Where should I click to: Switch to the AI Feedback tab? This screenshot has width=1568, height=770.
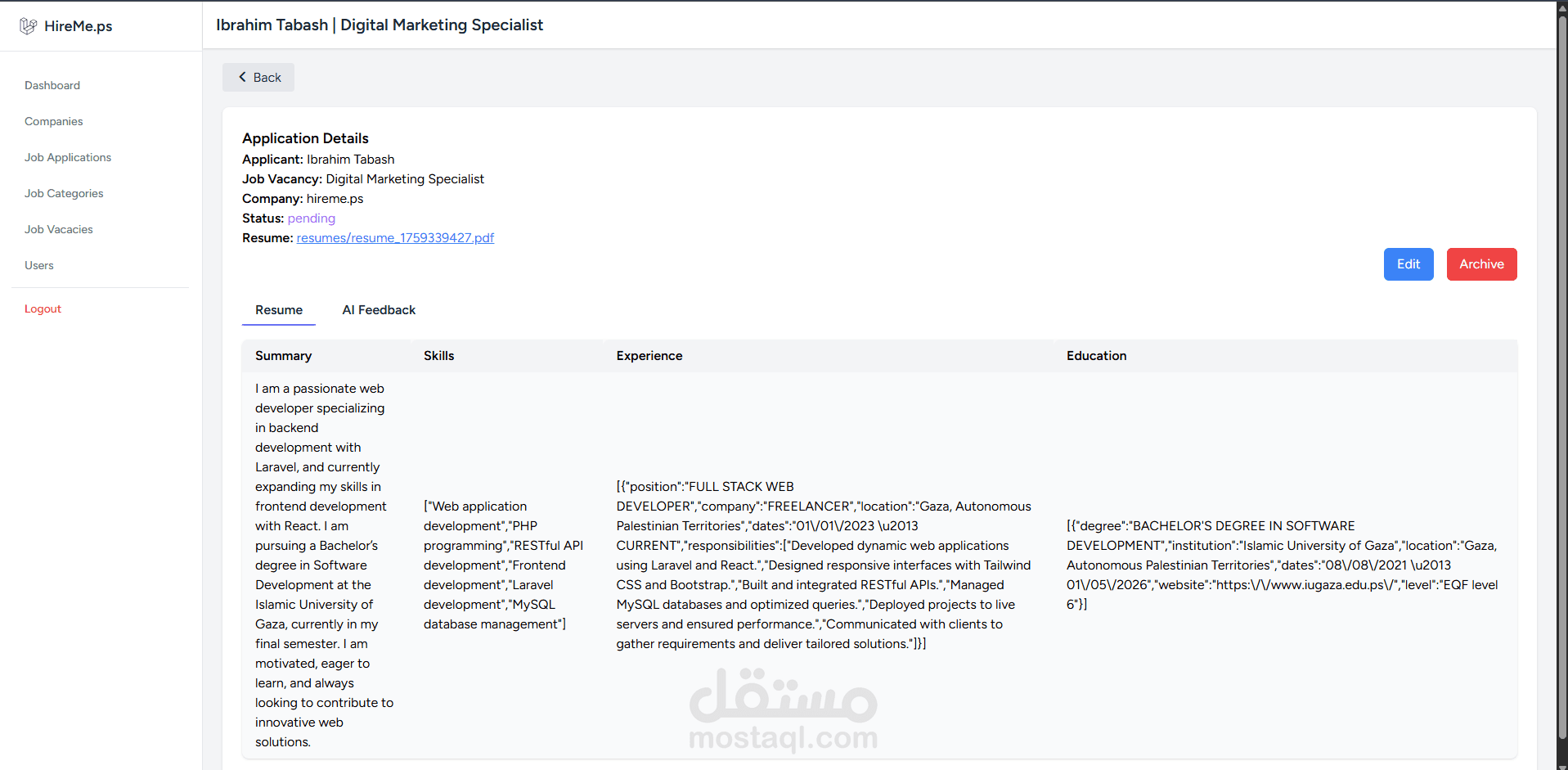point(379,310)
